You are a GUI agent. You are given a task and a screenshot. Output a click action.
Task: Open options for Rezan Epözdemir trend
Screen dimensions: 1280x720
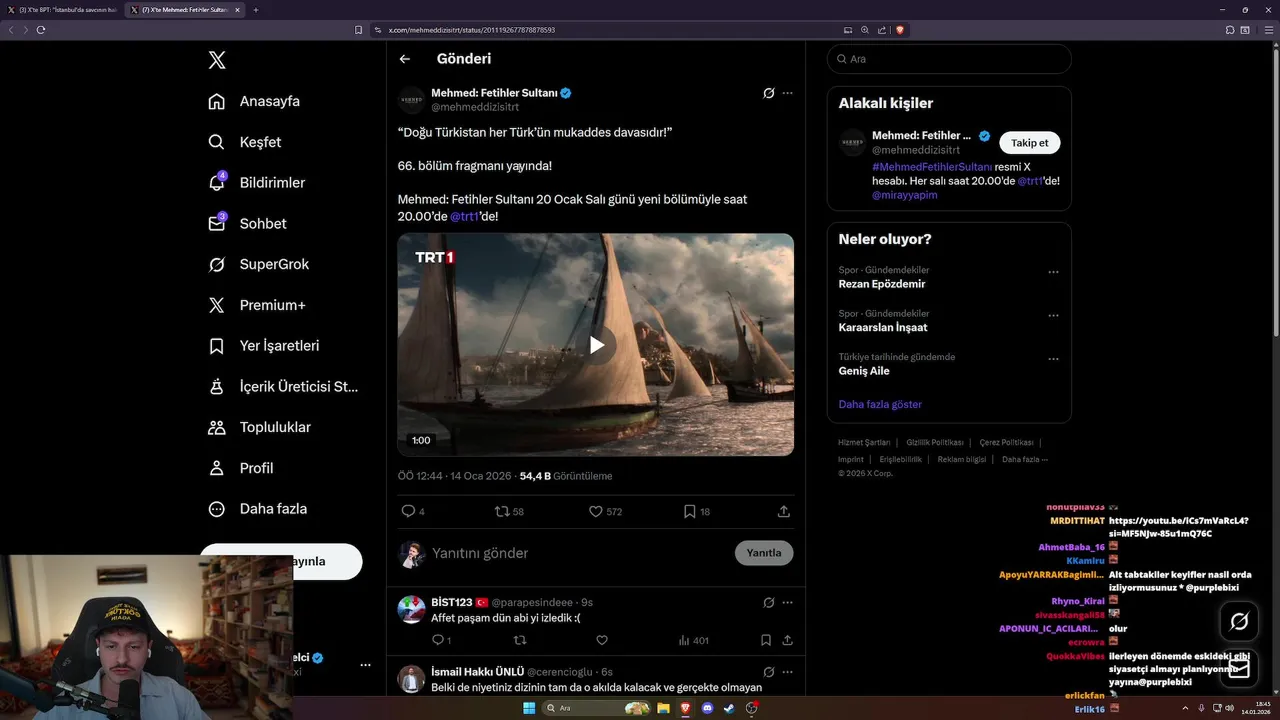point(1053,272)
